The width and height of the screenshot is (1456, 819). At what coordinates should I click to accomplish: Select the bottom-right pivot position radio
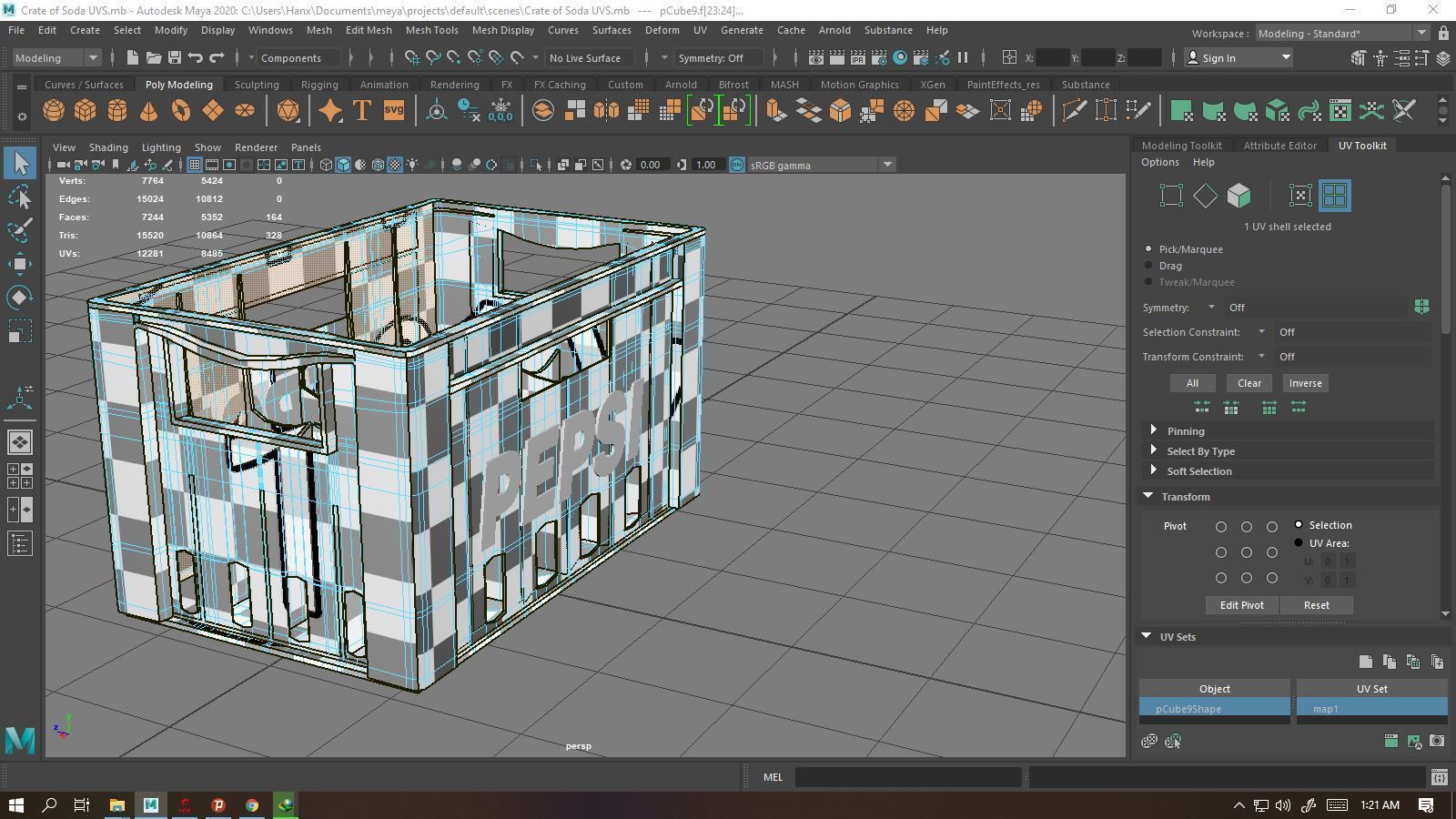[x=1272, y=578]
